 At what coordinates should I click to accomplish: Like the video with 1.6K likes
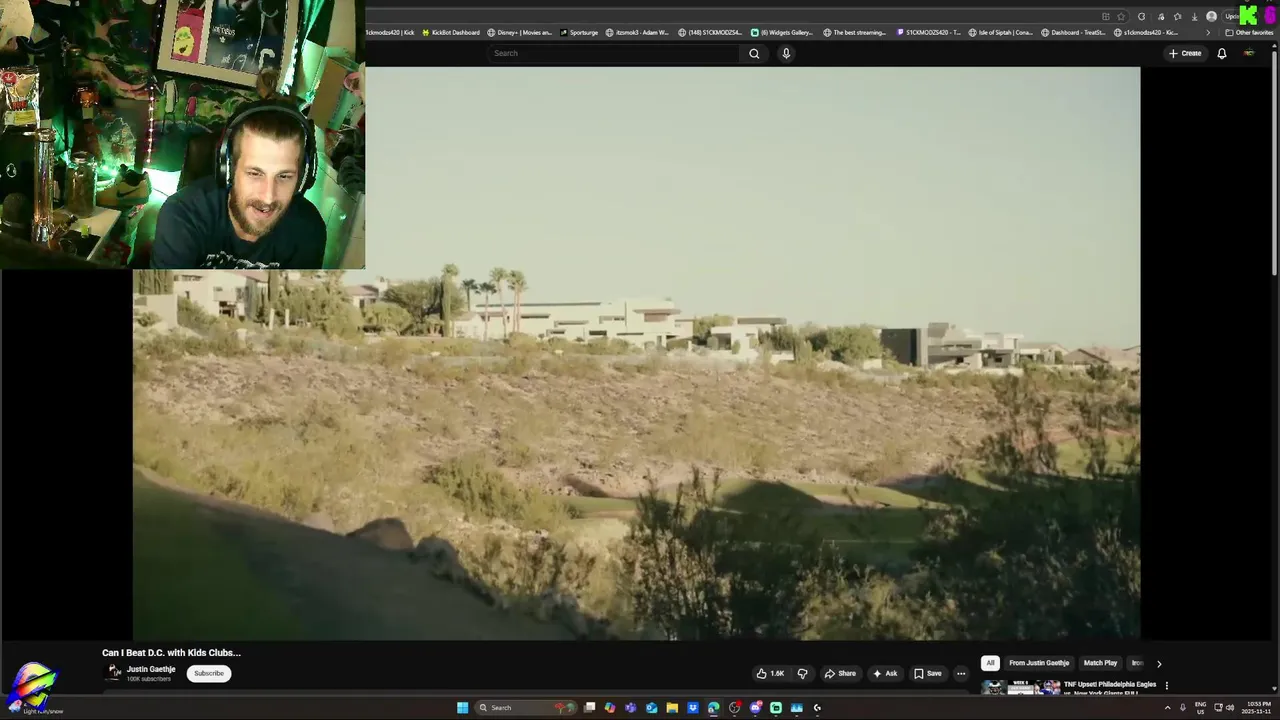point(770,673)
